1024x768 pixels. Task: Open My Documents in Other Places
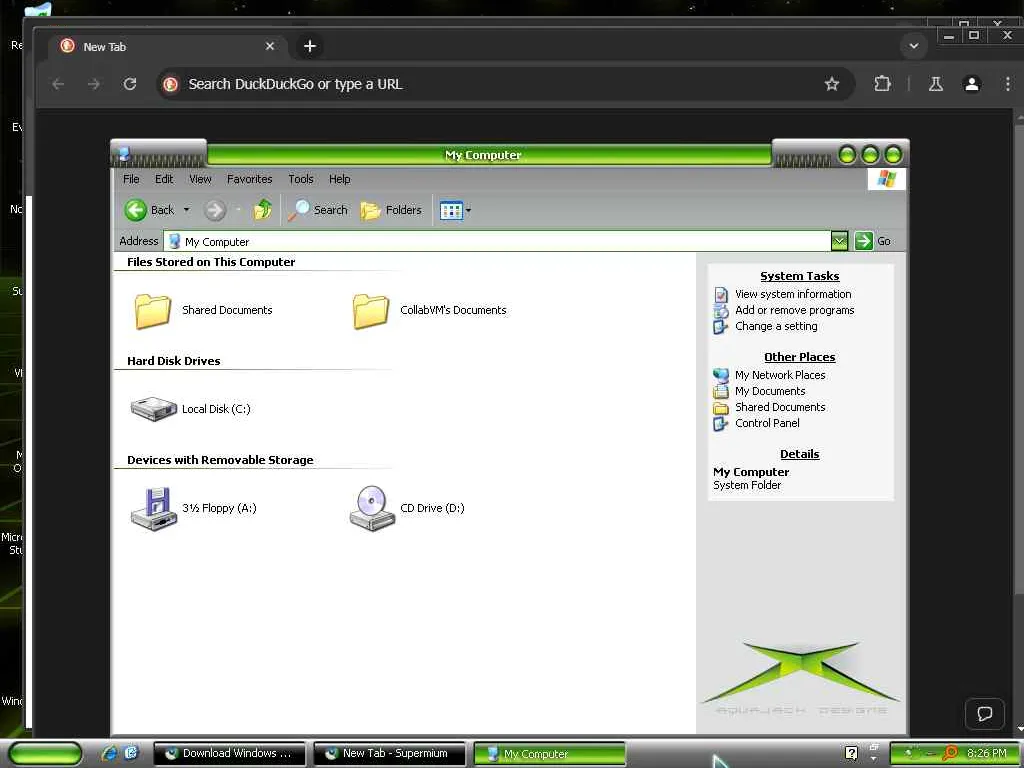point(770,391)
